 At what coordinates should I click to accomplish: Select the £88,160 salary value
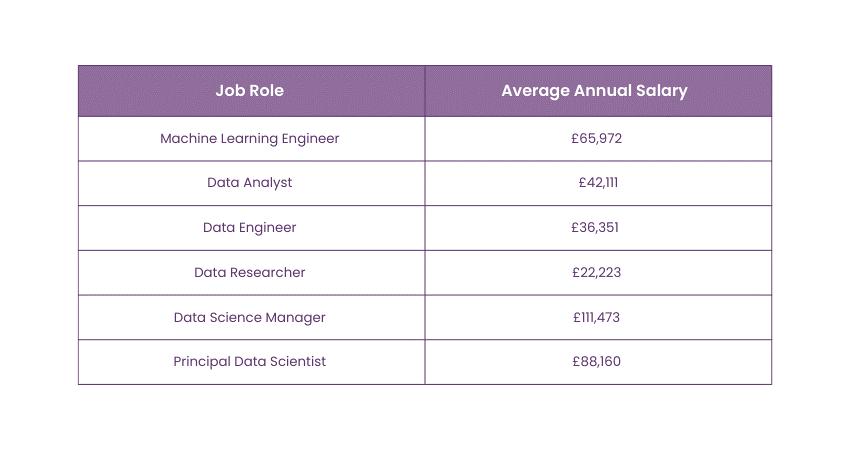(596, 361)
